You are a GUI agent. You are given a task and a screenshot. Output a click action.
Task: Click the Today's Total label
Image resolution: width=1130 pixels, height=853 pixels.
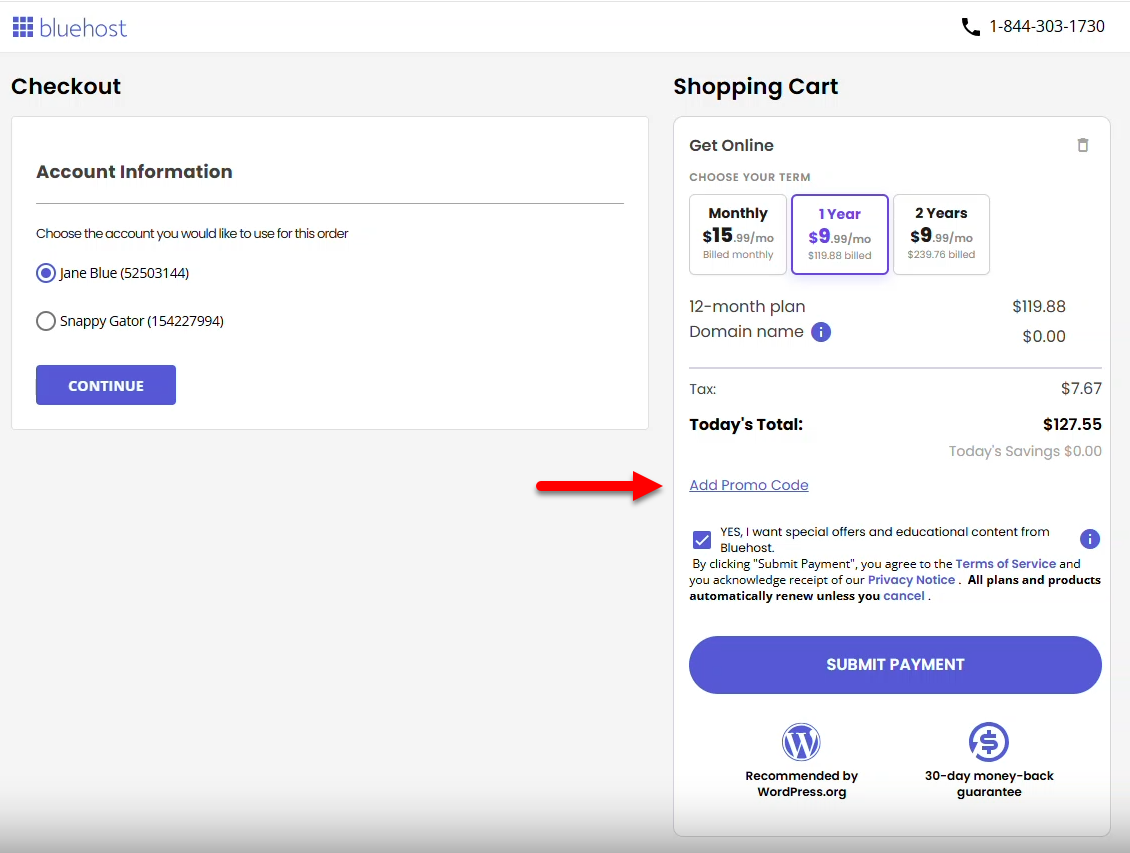click(x=746, y=424)
